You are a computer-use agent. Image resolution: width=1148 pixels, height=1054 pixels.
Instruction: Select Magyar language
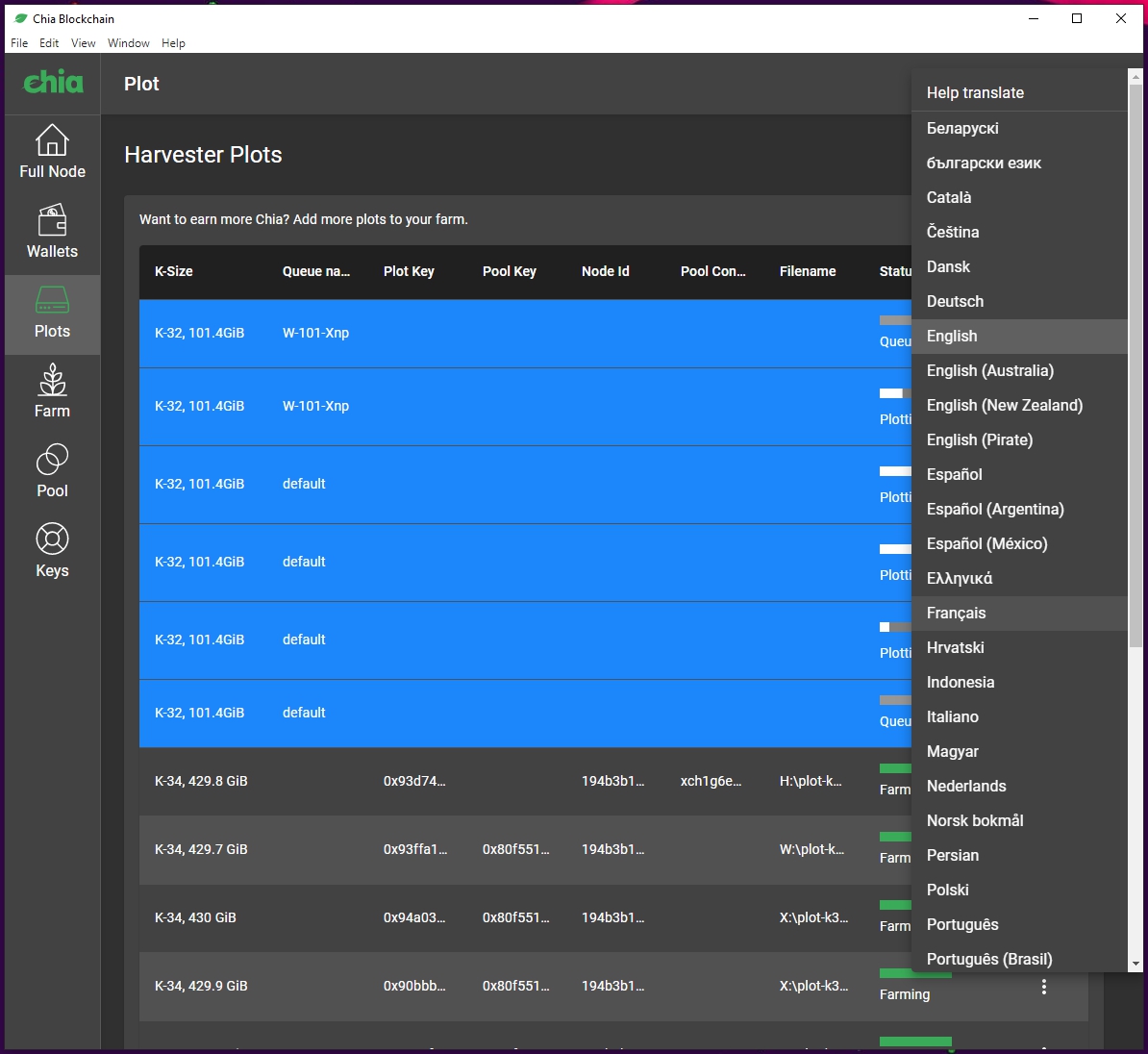click(1019, 751)
